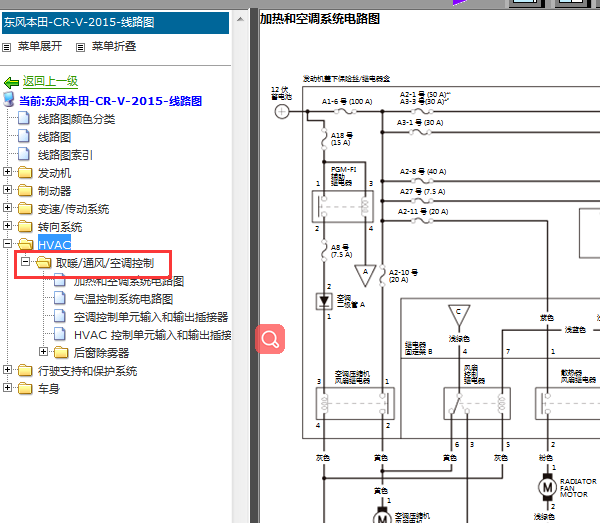Click the page icon for 气温控制系统电路图
This screenshot has width=600, height=523.
pos(60,297)
